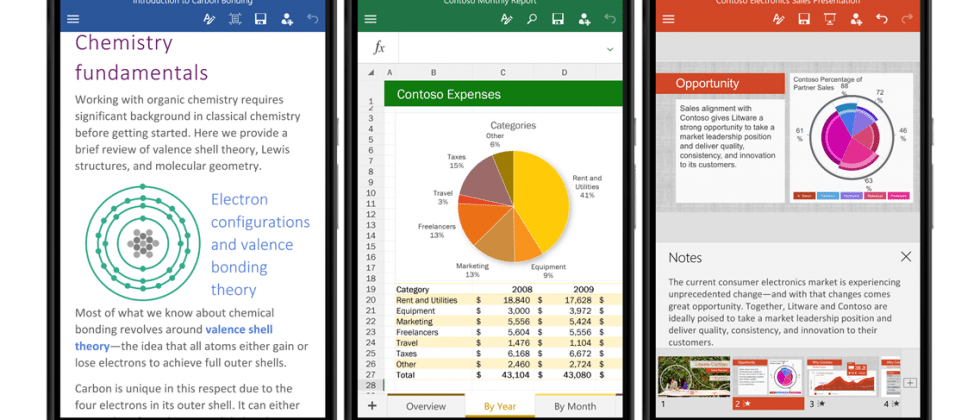Open the By Month sheet tab
This screenshot has height=420, width=980.
(575, 406)
